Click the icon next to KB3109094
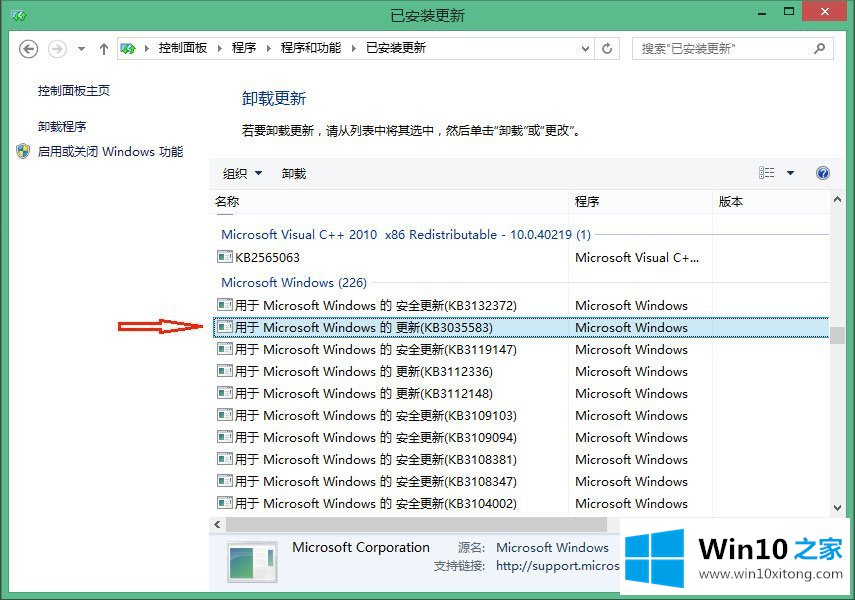855x600 pixels. tap(225, 436)
